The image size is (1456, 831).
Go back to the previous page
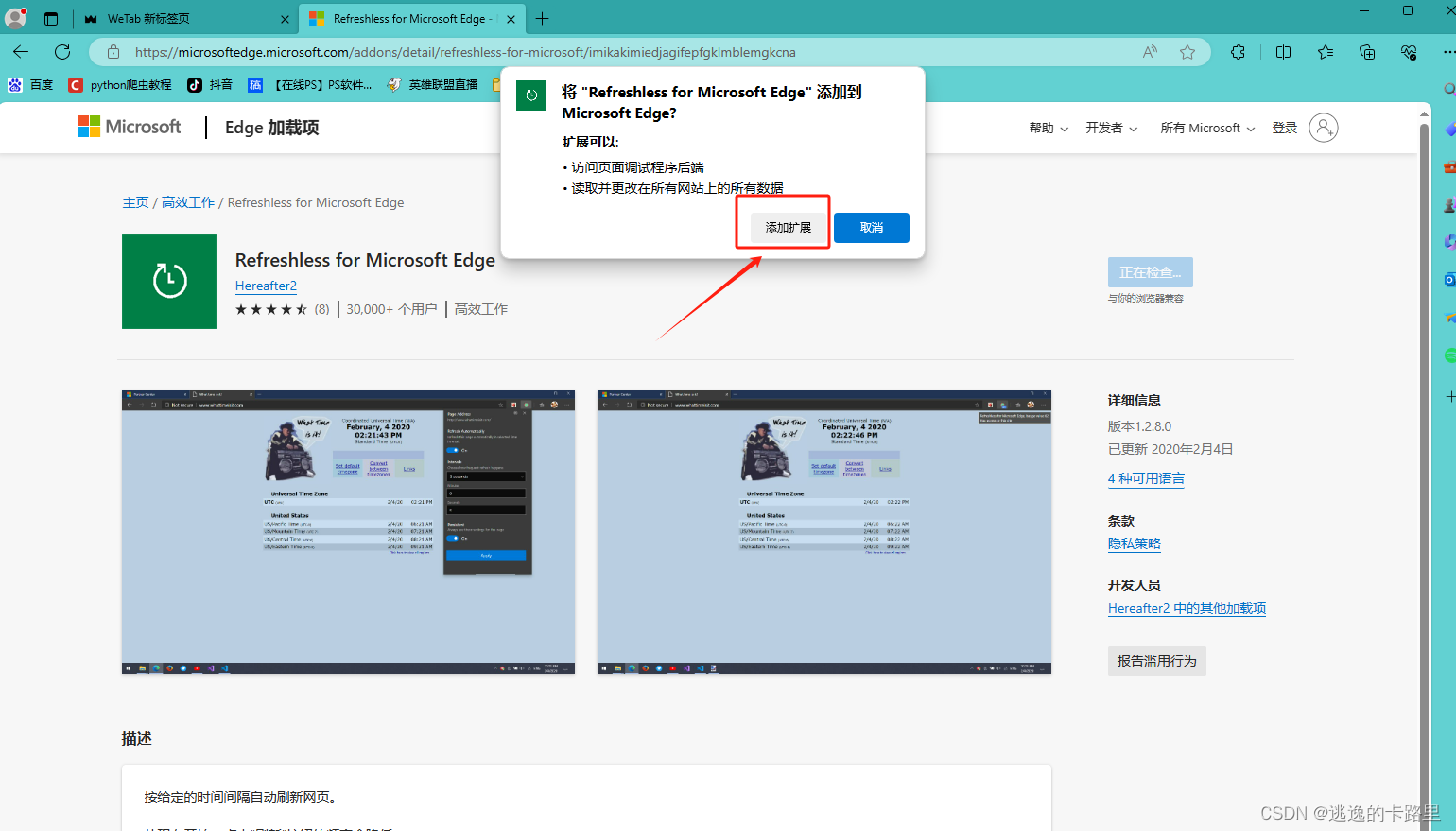(21, 52)
